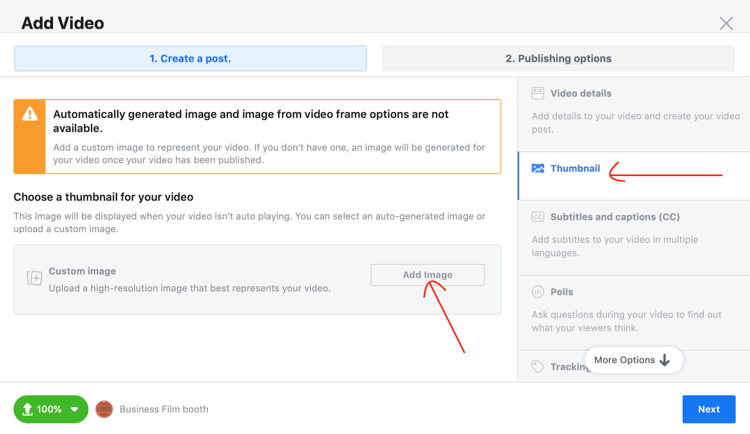
Task: Click the Tracking tag icon
Action: point(538,367)
